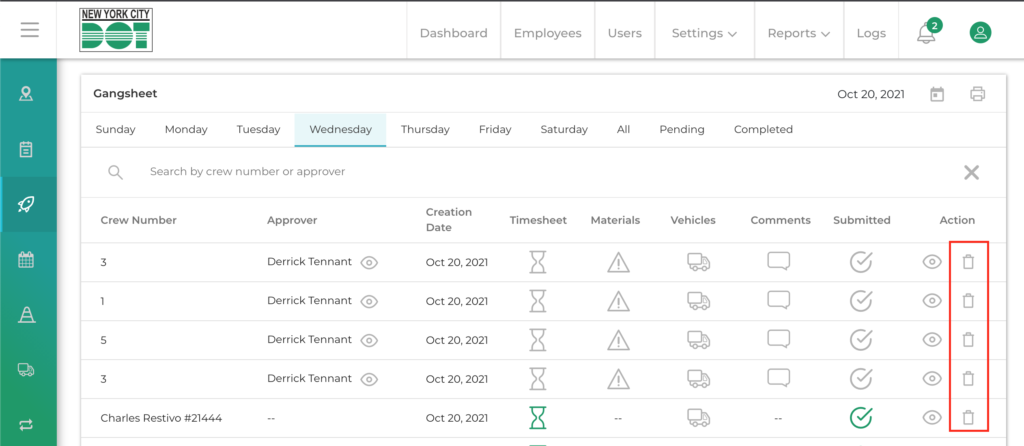Open the Logs page
This screenshot has width=1024, height=446.
(x=871, y=33)
